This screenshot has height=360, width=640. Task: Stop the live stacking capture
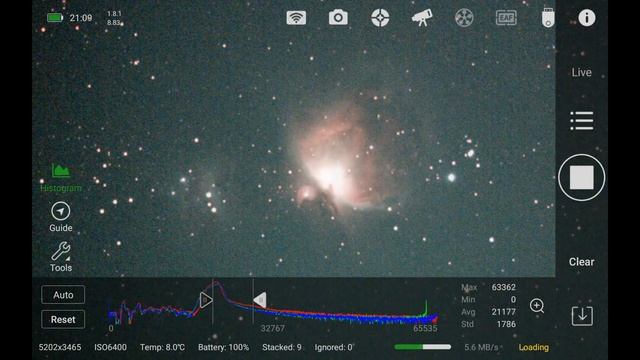(x=582, y=178)
